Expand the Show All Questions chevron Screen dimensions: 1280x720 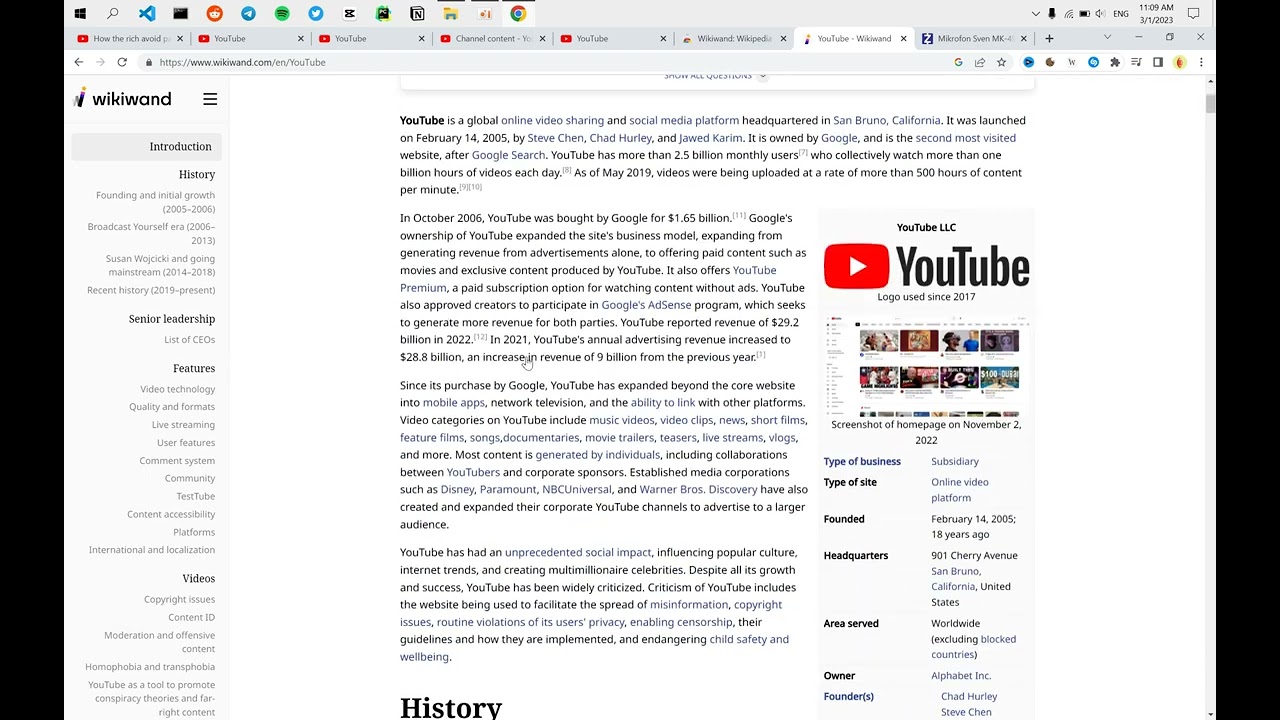(762, 76)
